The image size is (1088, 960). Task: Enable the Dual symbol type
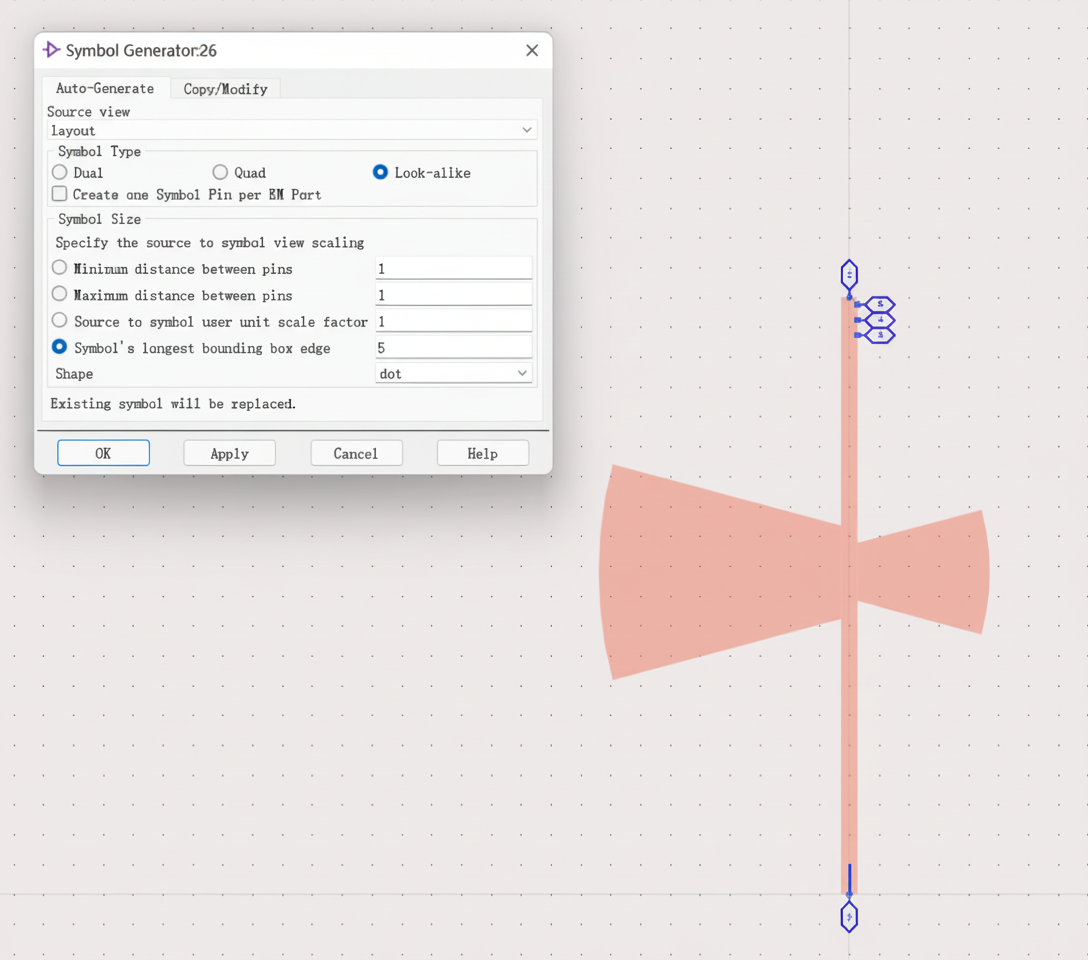coord(58,172)
